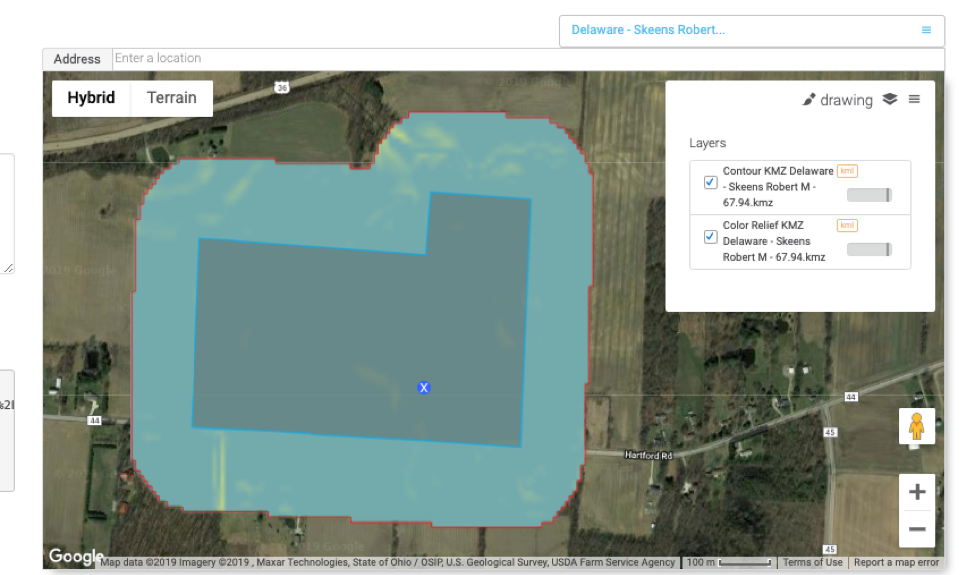The image size is (974, 575).
Task: Open the Terms of Use link
Action: pyautogui.click(x=812, y=562)
